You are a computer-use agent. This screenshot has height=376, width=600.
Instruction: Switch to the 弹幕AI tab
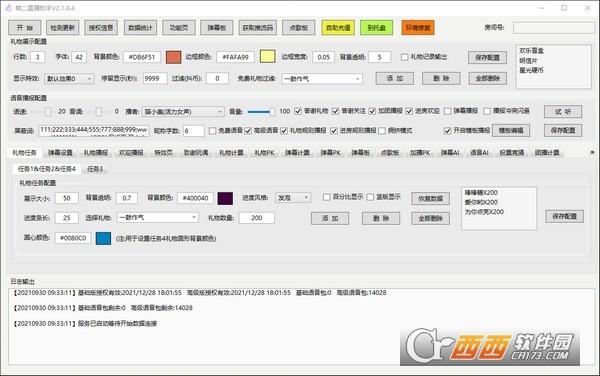(x=450, y=153)
